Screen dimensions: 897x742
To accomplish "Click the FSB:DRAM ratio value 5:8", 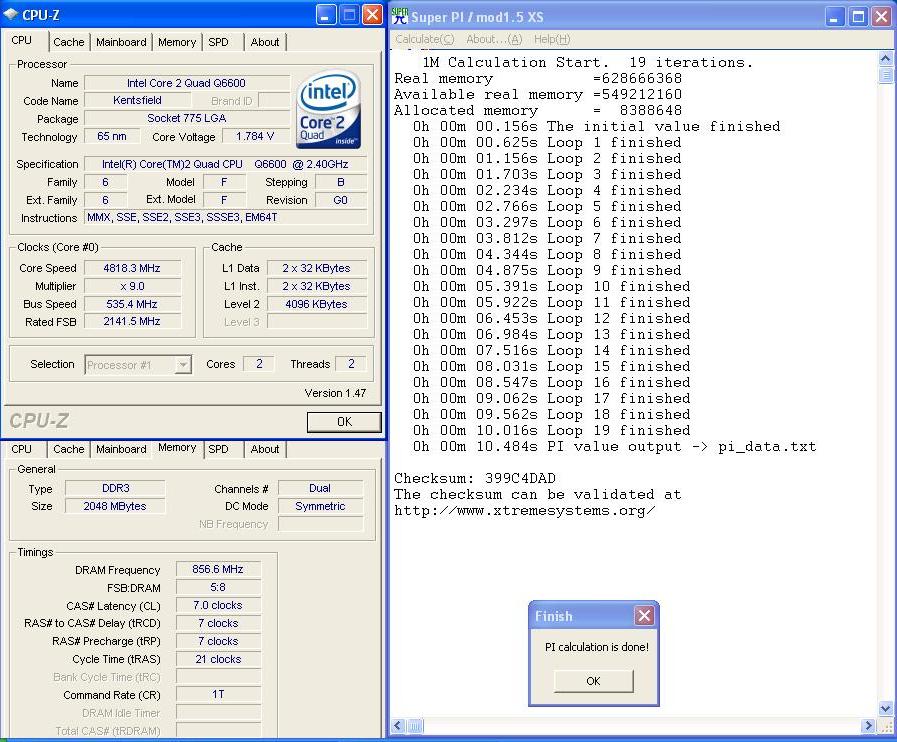I will [218, 587].
